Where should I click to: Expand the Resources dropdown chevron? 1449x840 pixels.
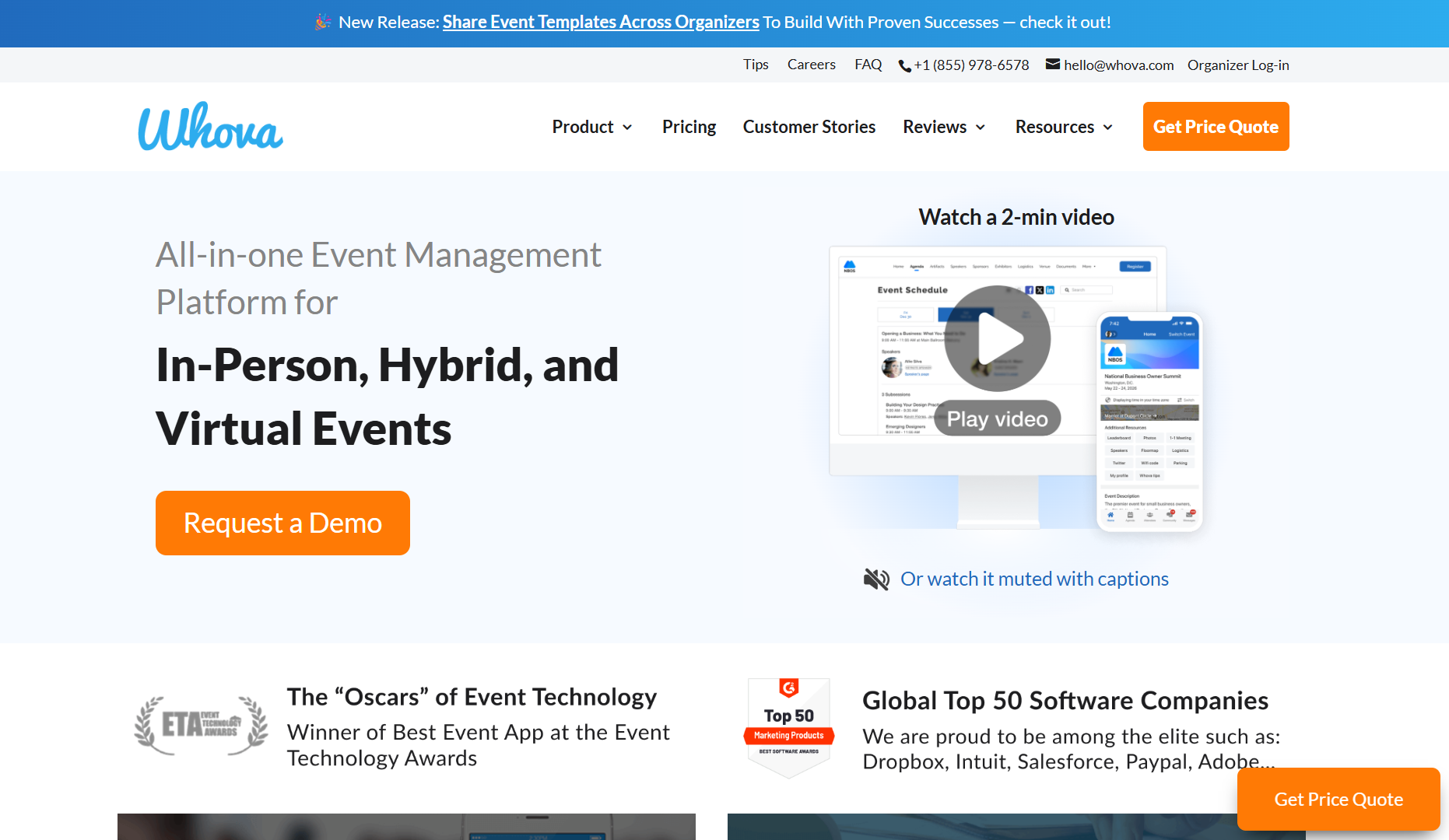pos(1108,128)
